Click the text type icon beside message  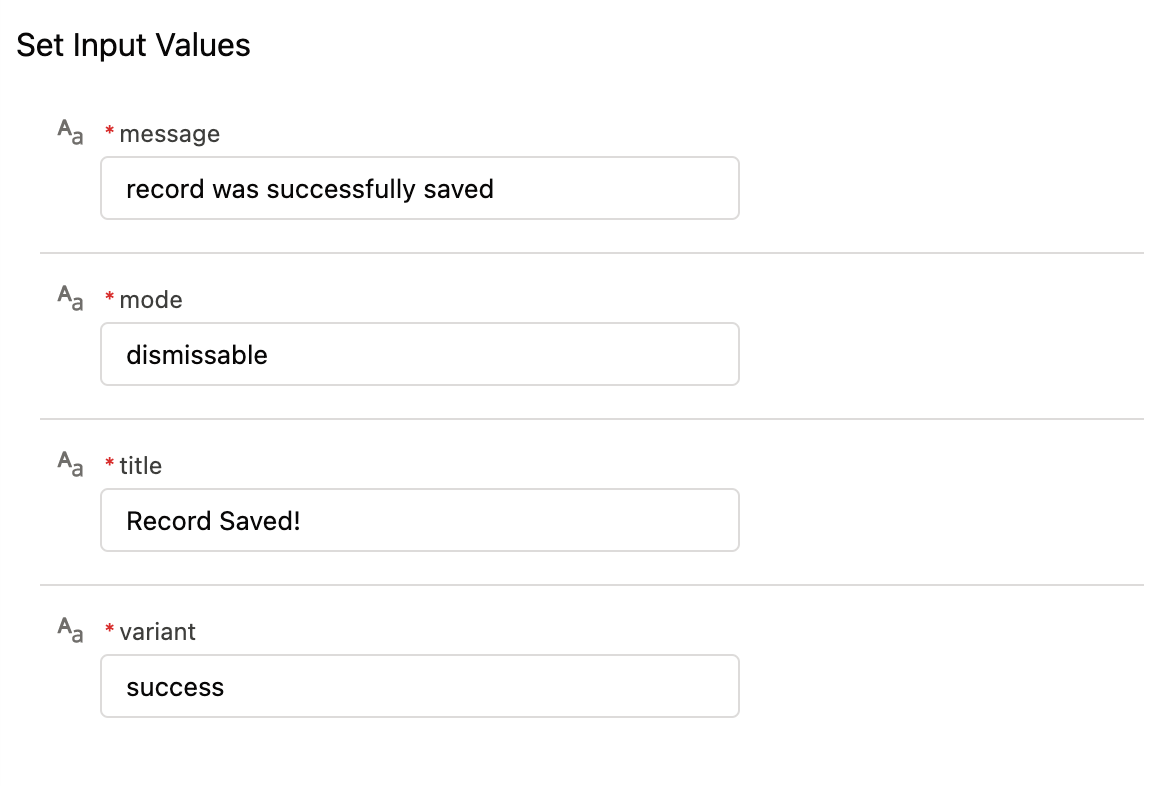click(x=70, y=133)
